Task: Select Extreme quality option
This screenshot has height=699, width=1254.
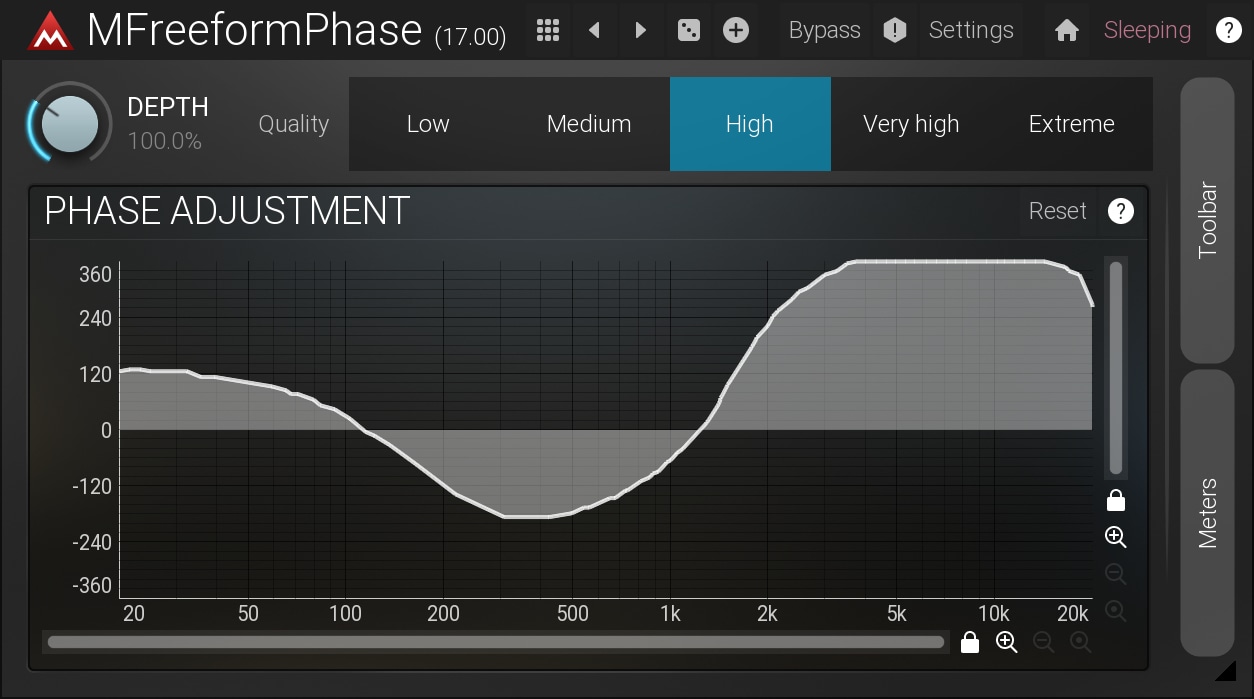Action: pyautogui.click(x=1071, y=124)
